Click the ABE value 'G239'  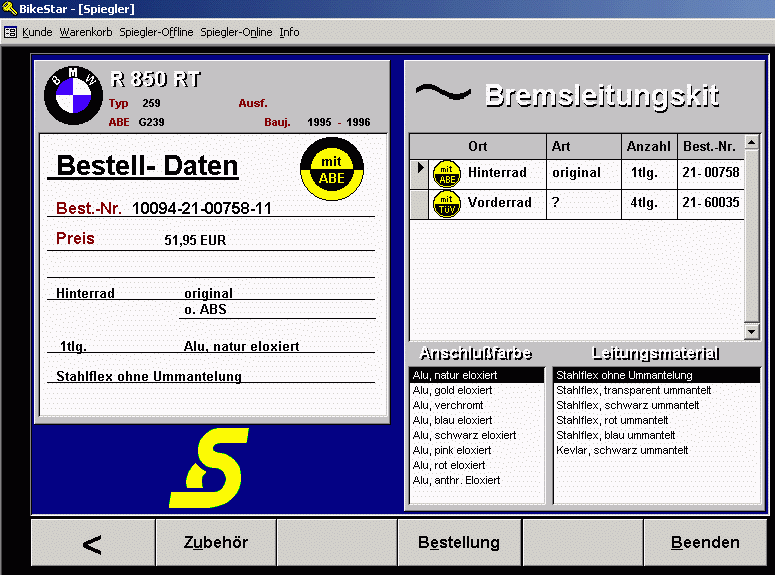151,122
